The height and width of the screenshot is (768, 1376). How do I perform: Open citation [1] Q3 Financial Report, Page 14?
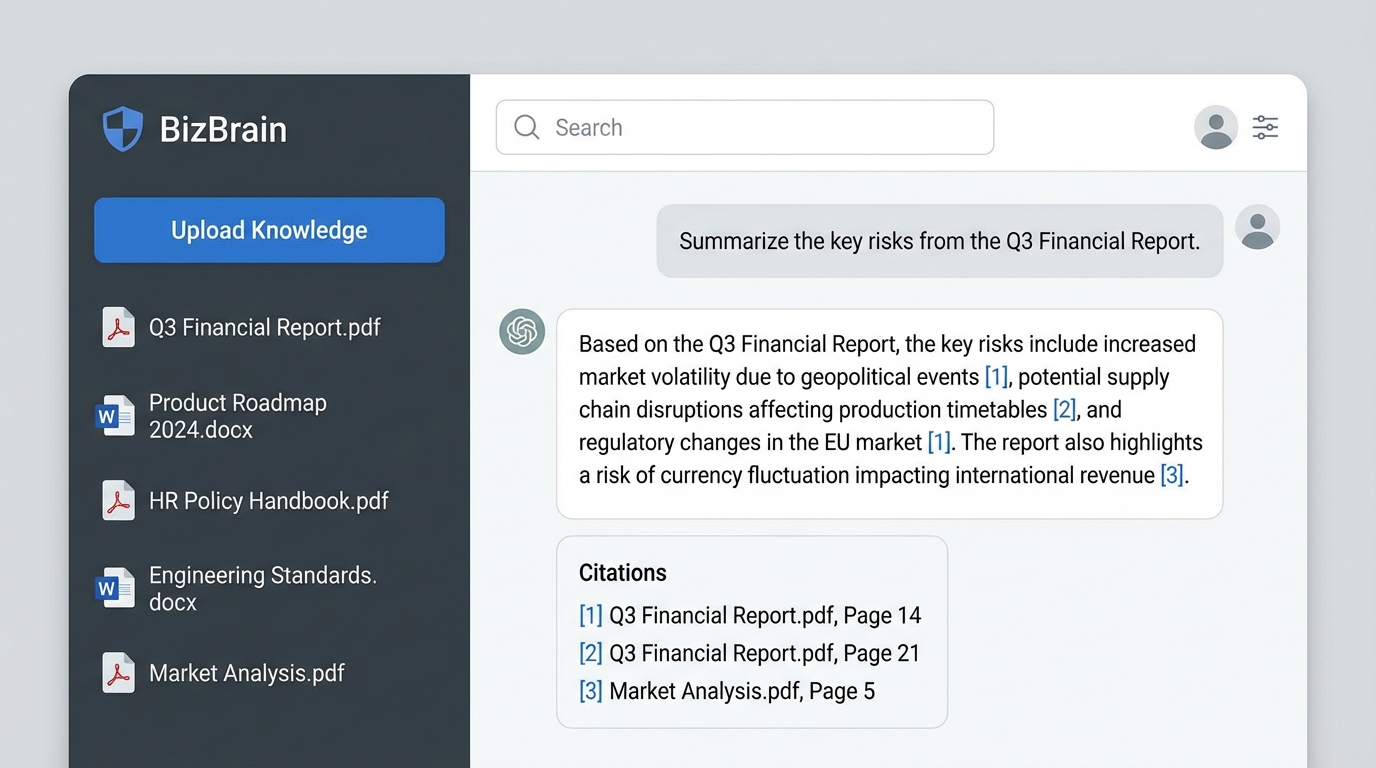(x=750, y=615)
